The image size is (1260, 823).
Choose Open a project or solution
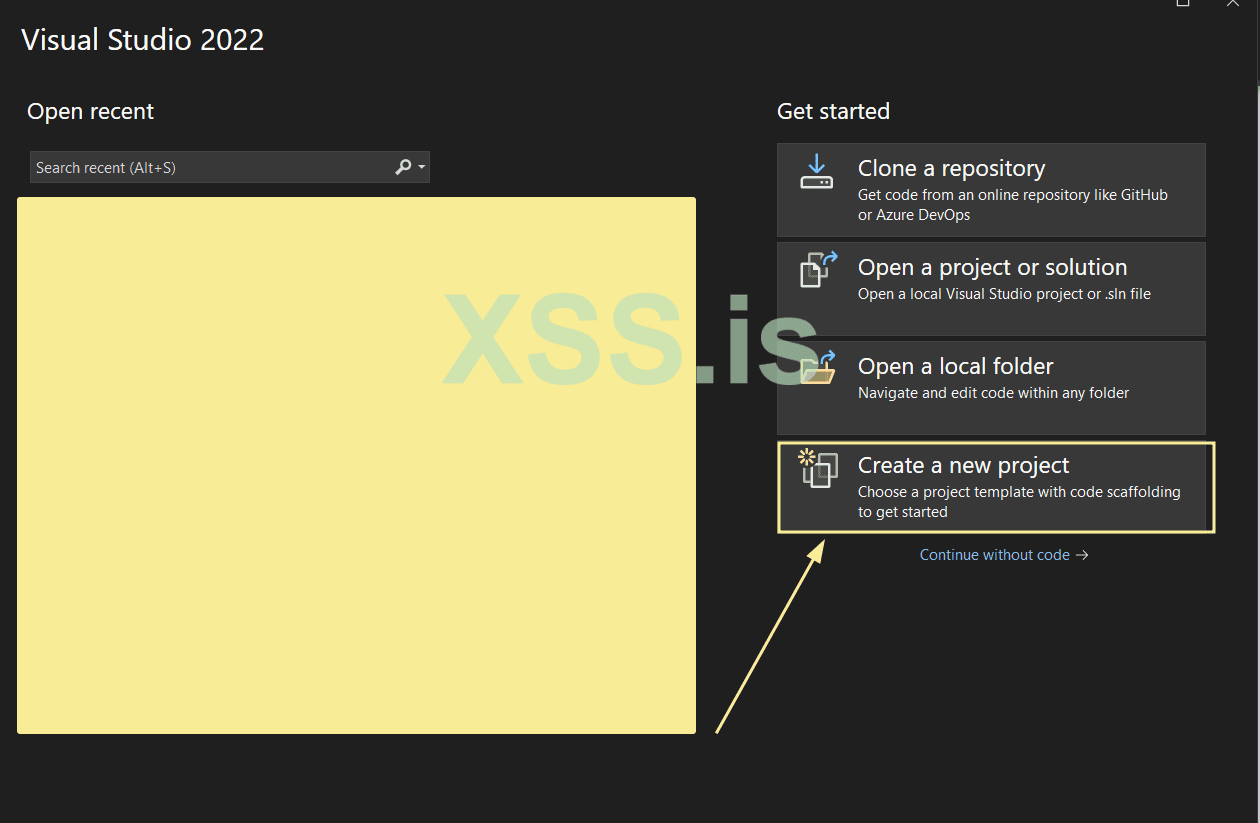991,289
